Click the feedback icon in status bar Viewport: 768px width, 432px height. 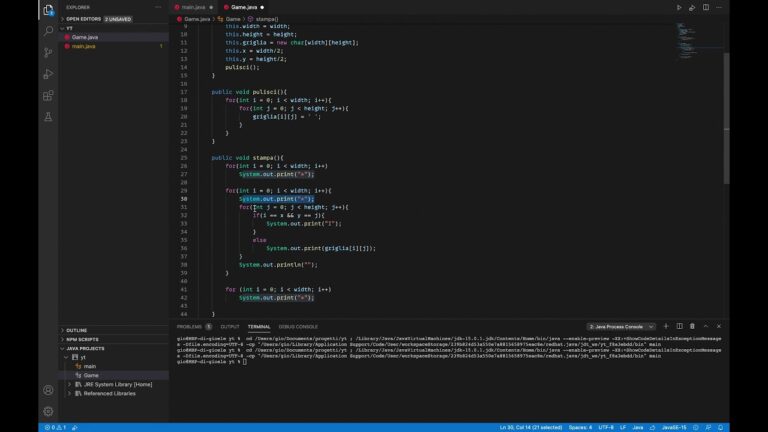pos(708,428)
